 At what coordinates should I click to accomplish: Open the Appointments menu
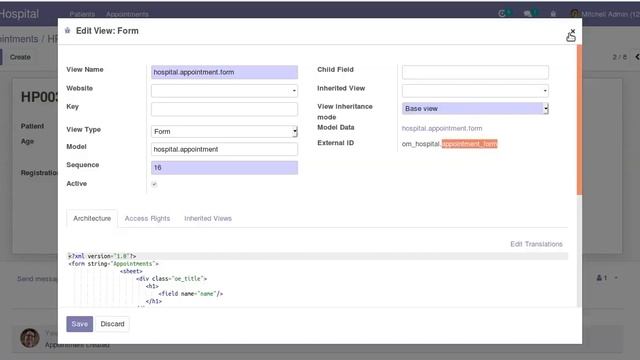(x=127, y=14)
